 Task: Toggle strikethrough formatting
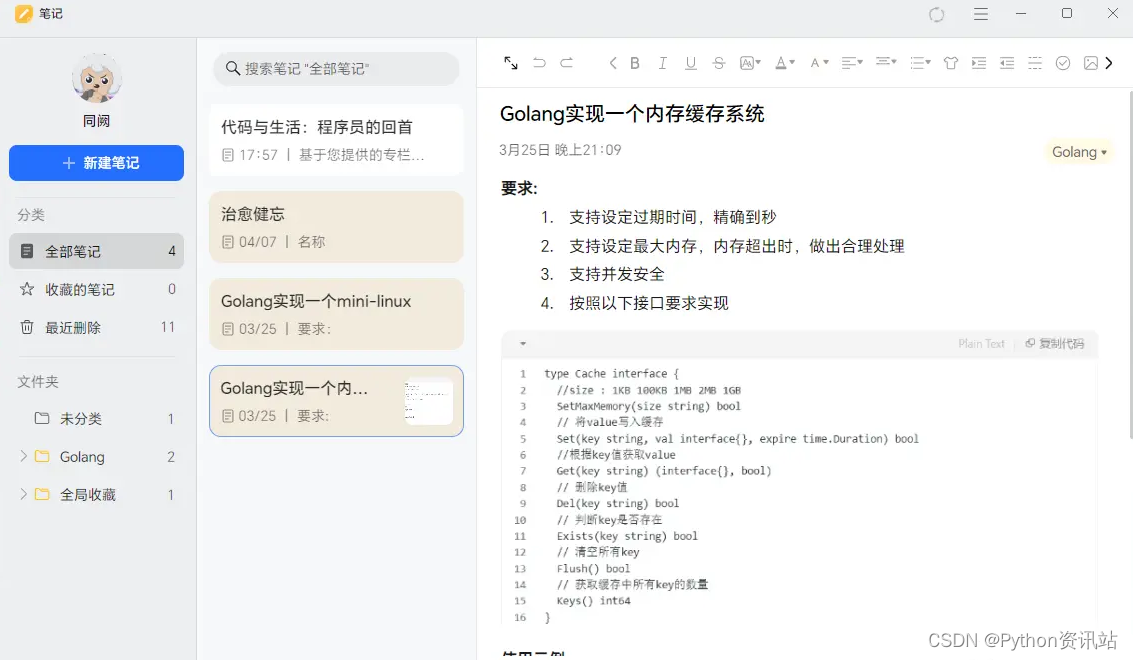pyautogui.click(x=718, y=63)
